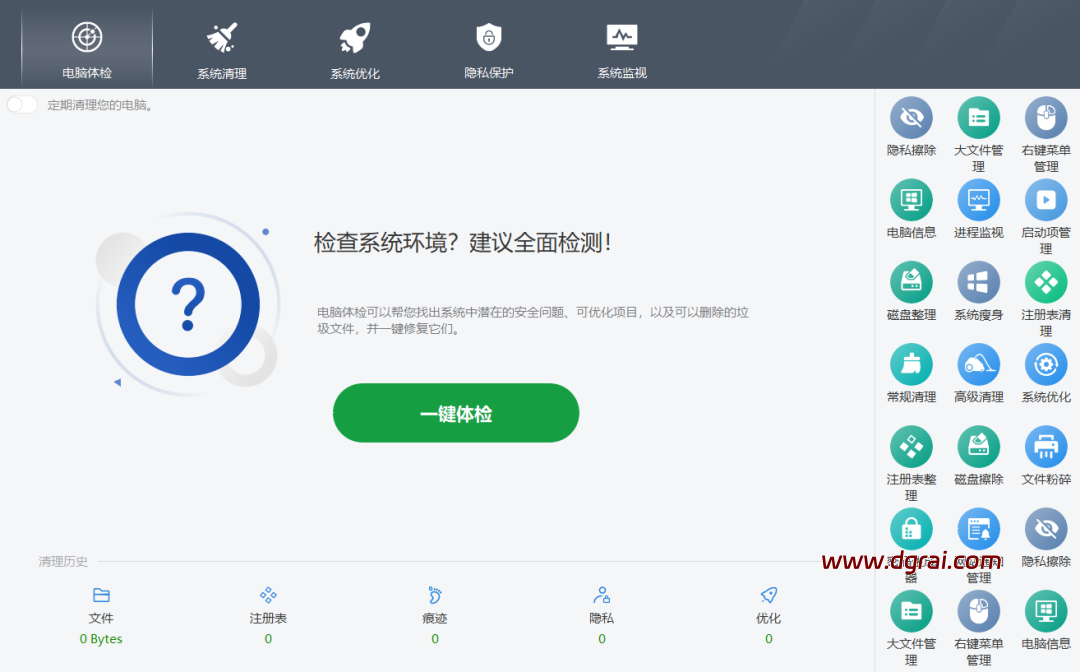The image size is (1080, 672).
Task: Click the 痕迹 footprint icon in 清理历史
Action: click(x=434, y=595)
